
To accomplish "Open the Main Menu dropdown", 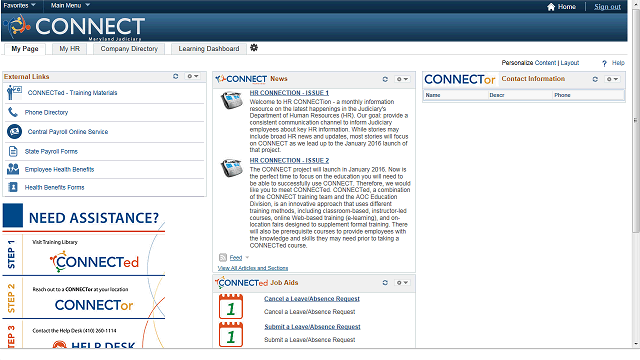I will click(x=70, y=5).
